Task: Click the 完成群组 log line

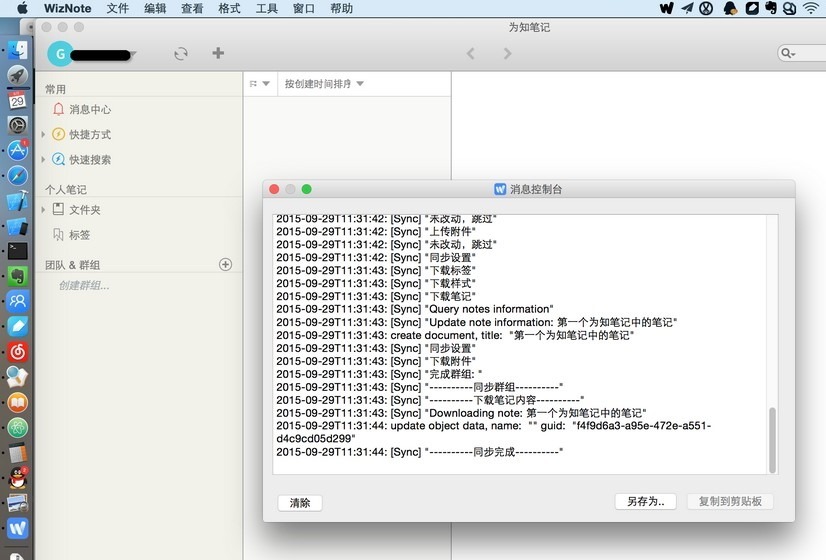Action: [x=379, y=374]
